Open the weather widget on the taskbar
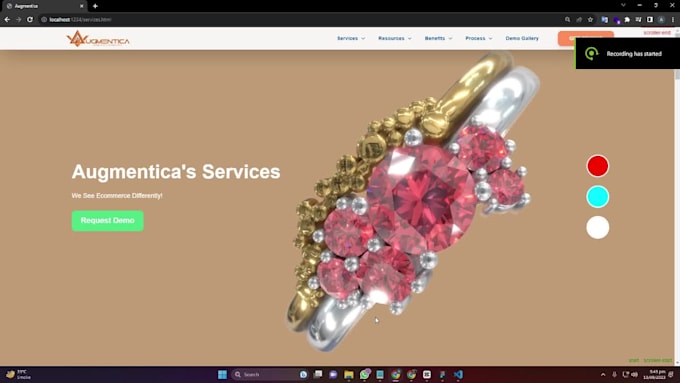Screen dimensions: 680x383 (x=18, y=374)
